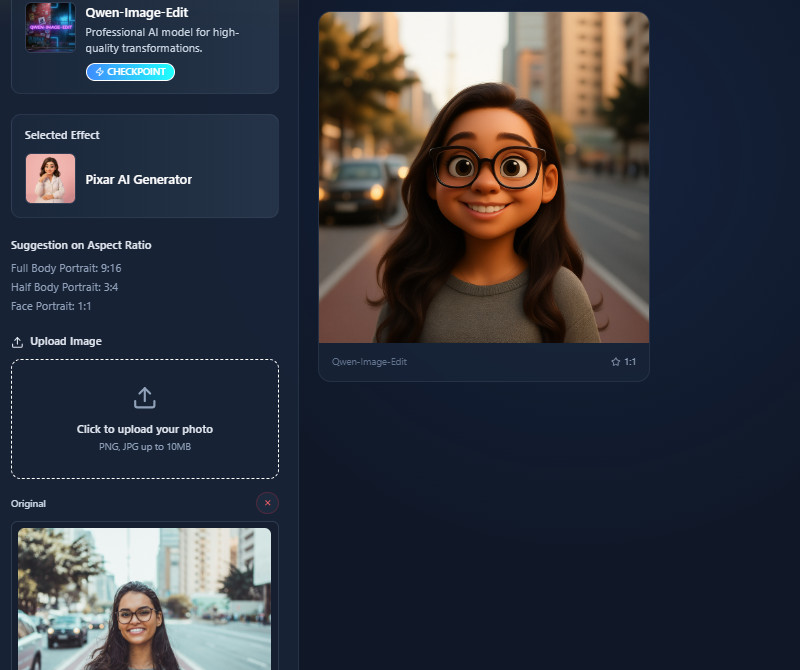
Task: Click the Selected Effect heading
Action: (62, 135)
